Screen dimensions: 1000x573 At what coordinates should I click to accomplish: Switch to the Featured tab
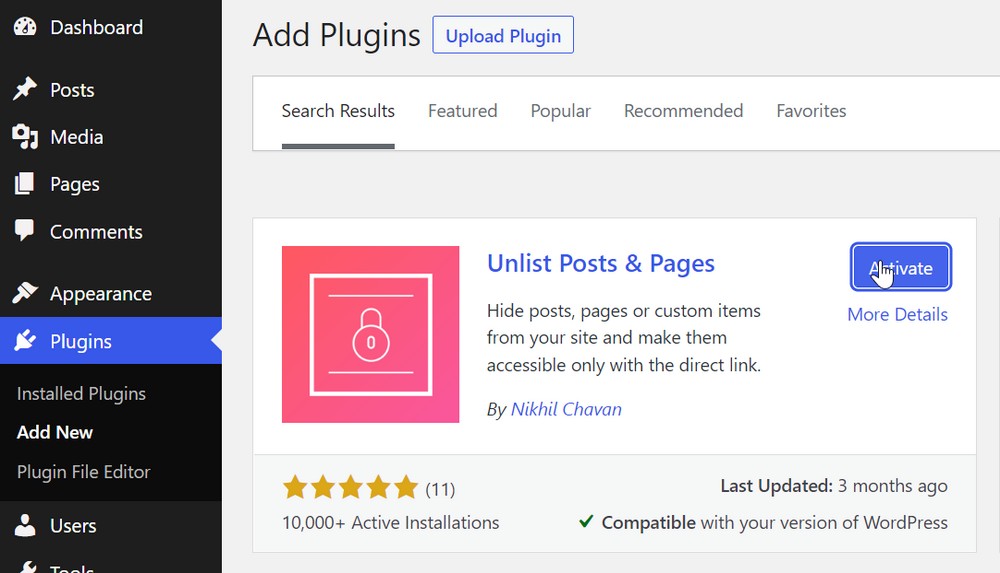click(462, 111)
